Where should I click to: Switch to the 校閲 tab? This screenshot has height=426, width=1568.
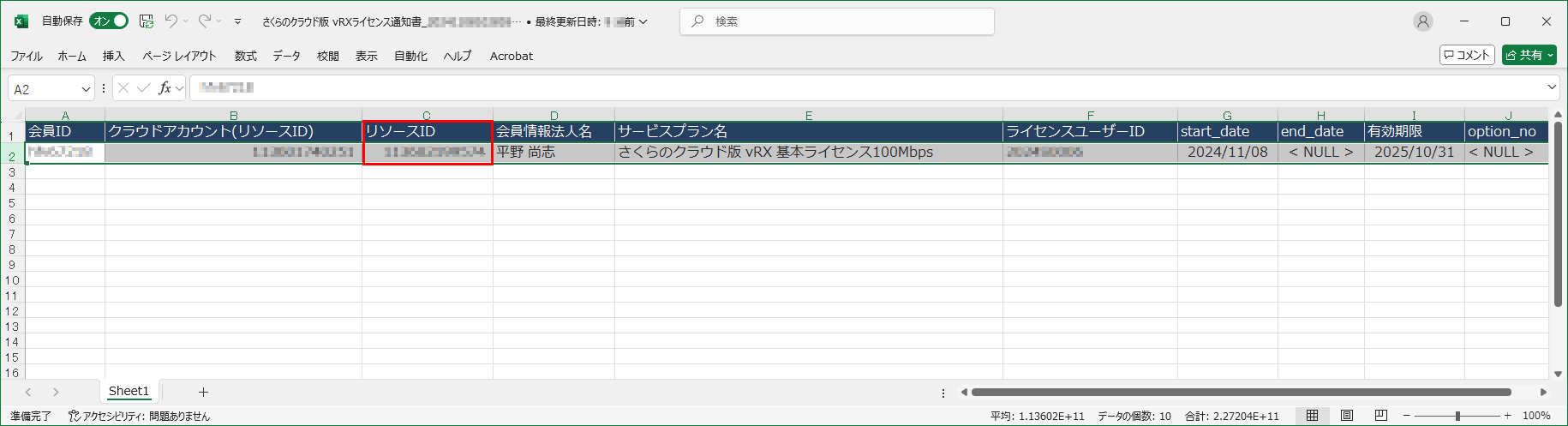(x=328, y=56)
